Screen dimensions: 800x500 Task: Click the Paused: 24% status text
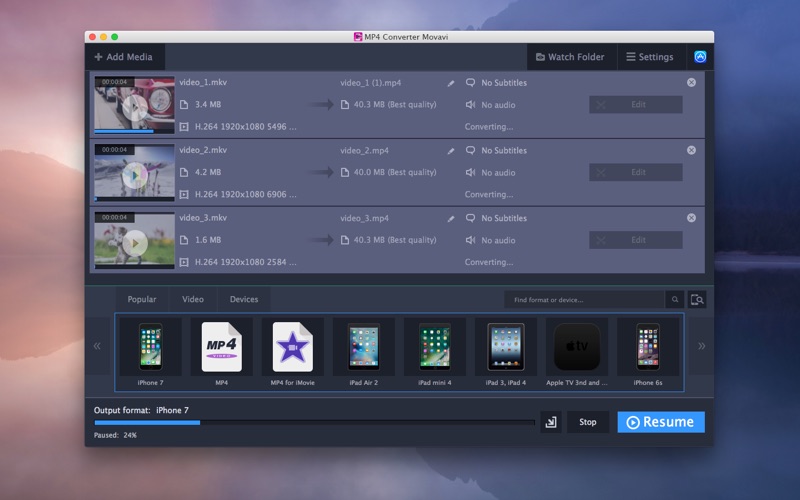[x=115, y=435]
